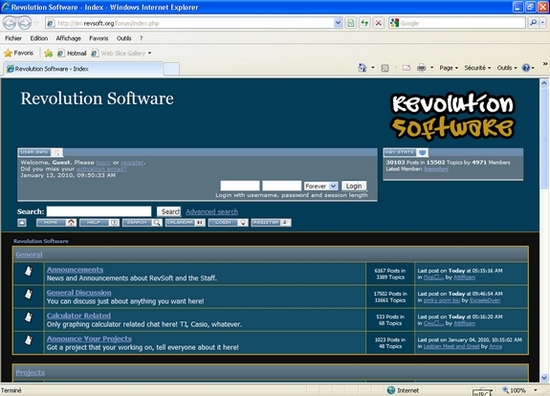This screenshot has width=550, height=396.
Task: Click the search magnifier next to Google box
Action: pos(533,23)
